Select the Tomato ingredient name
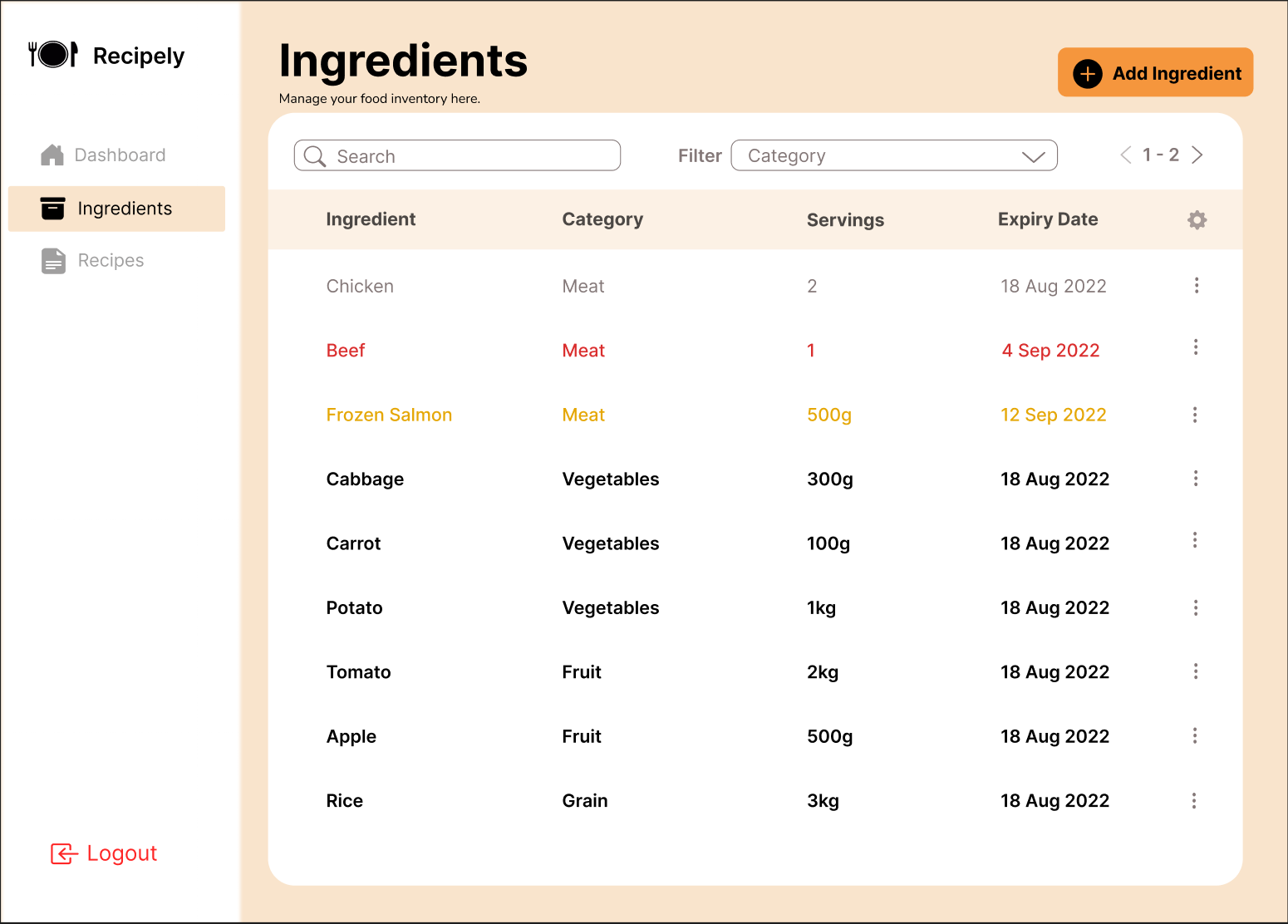 [358, 672]
